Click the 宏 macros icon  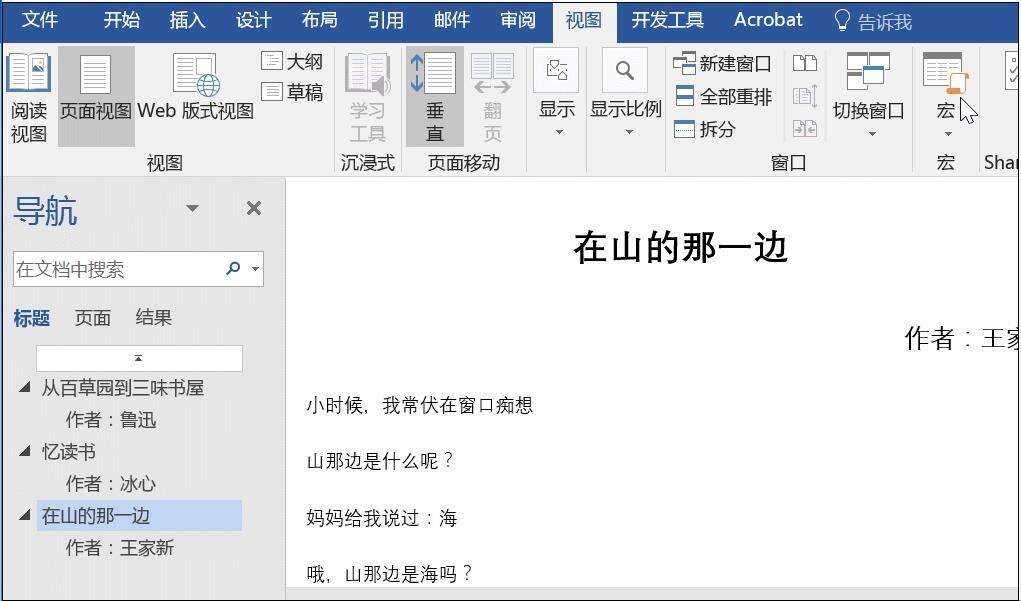pos(946,73)
